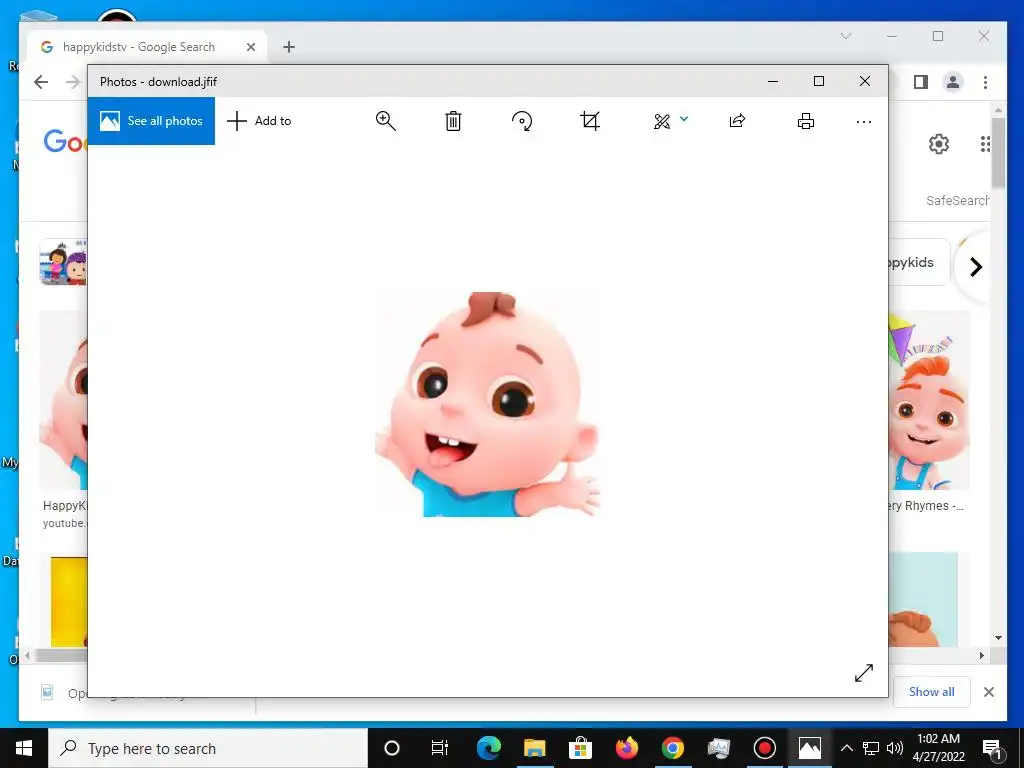The image size is (1024, 768).
Task: Show hidden tray icons chevron
Action: [x=846, y=748]
